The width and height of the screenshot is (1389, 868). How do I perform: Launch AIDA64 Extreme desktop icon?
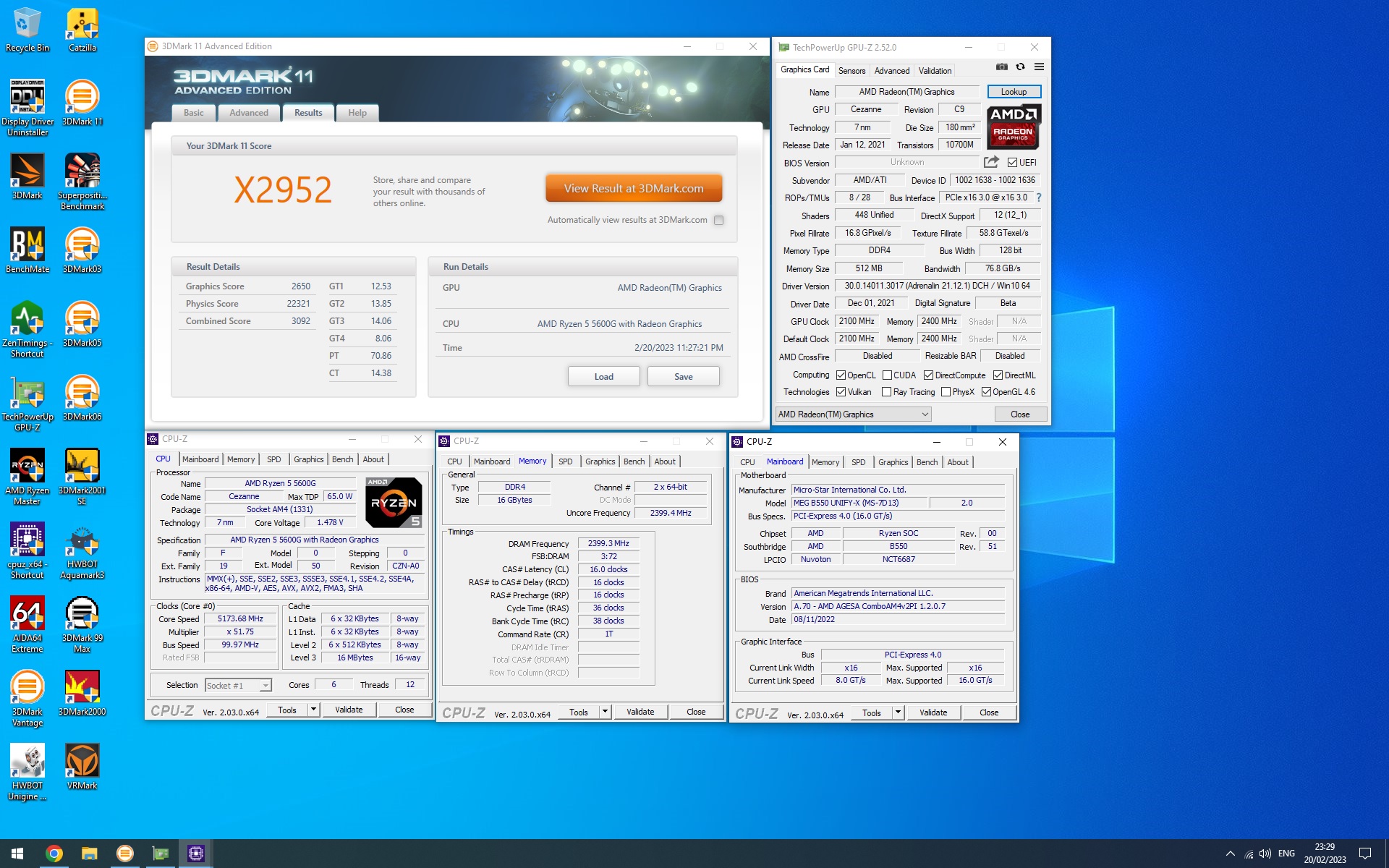click(27, 624)
